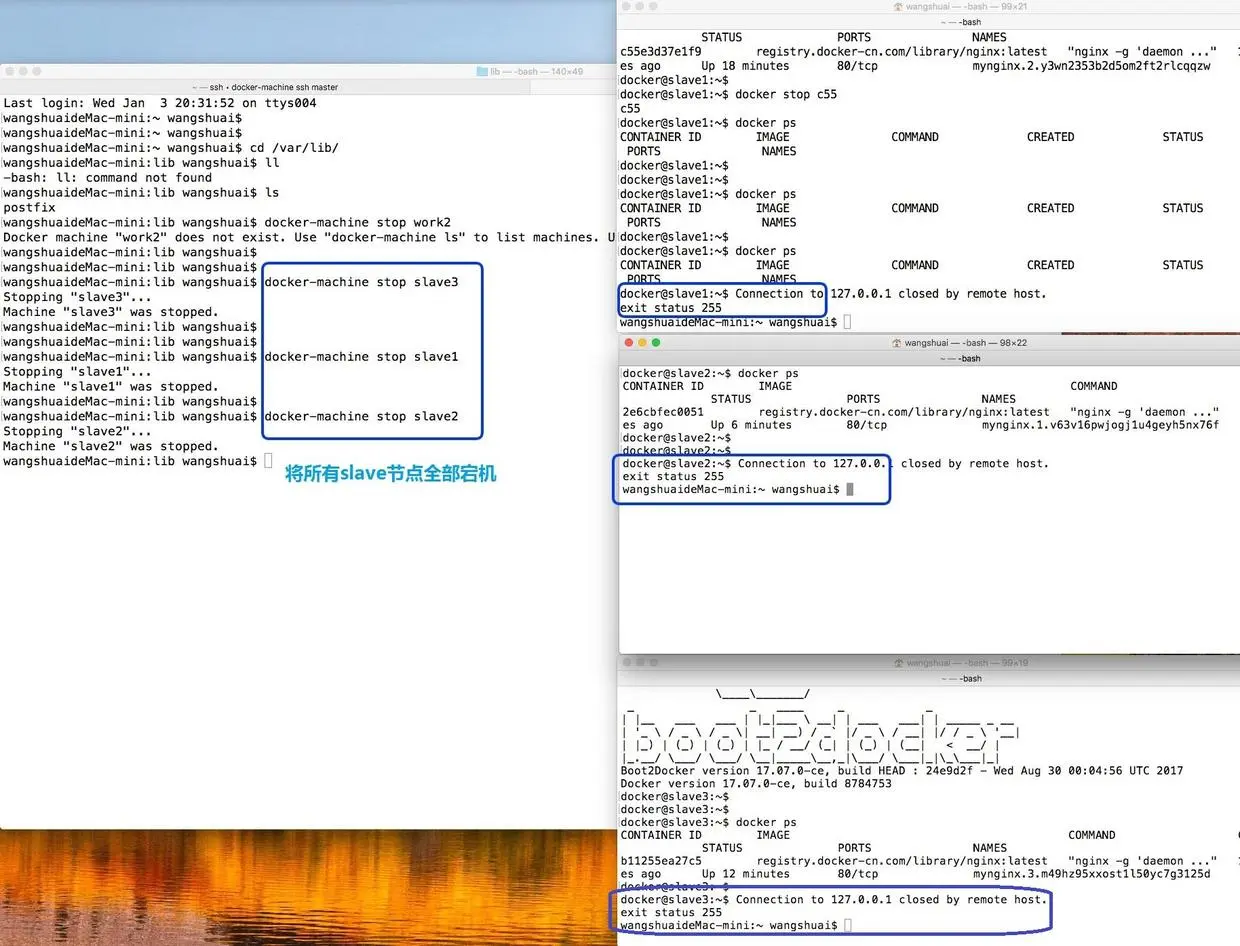Click 'exit status 255' in the slave1 window
The height and width of the screenshot is (946, 1240).
[x=671, y=308]
